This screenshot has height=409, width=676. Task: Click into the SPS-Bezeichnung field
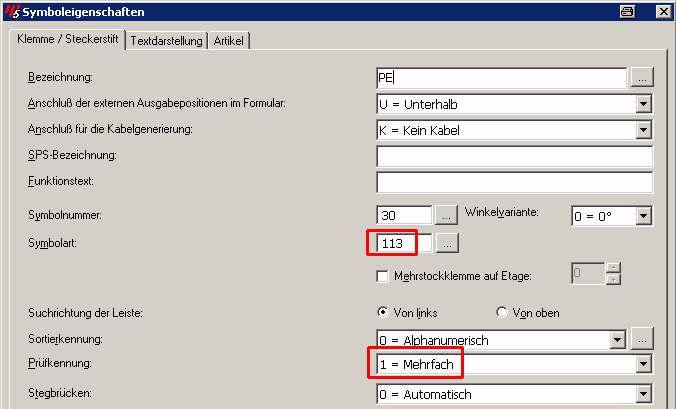pyautogui.click(x=514, y=156)
